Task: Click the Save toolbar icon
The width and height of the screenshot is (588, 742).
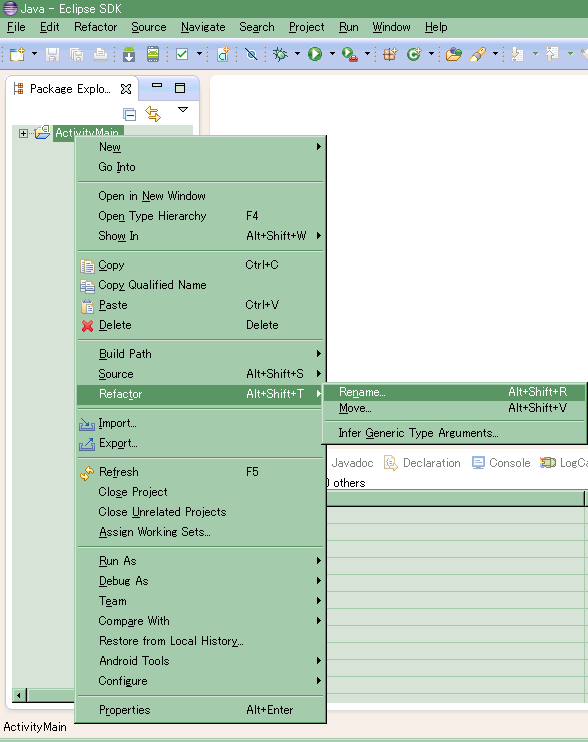Action: [x=53, y=54]
